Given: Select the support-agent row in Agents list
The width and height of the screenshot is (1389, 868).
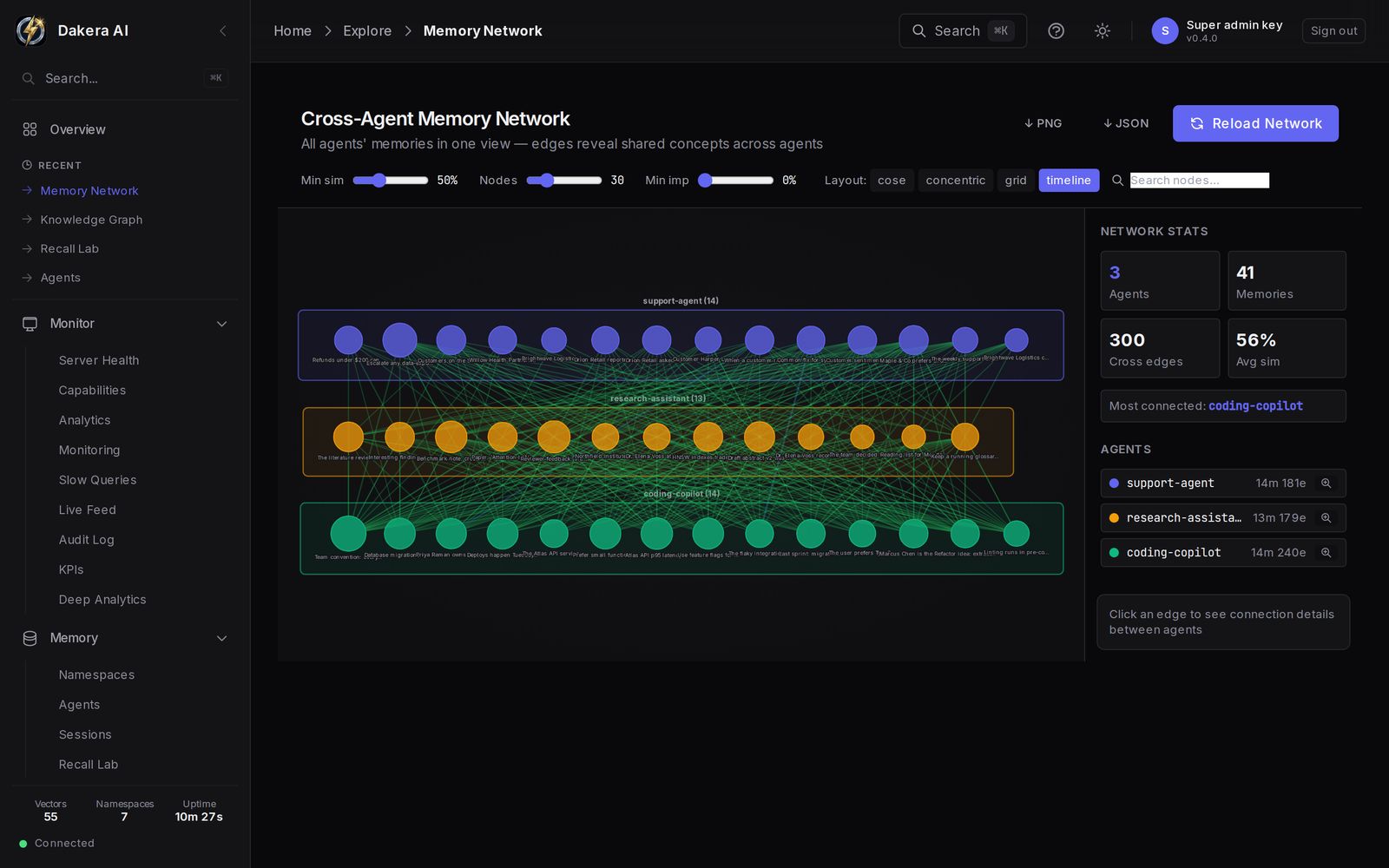Looking at the screenshot, I should point(1222,483).
